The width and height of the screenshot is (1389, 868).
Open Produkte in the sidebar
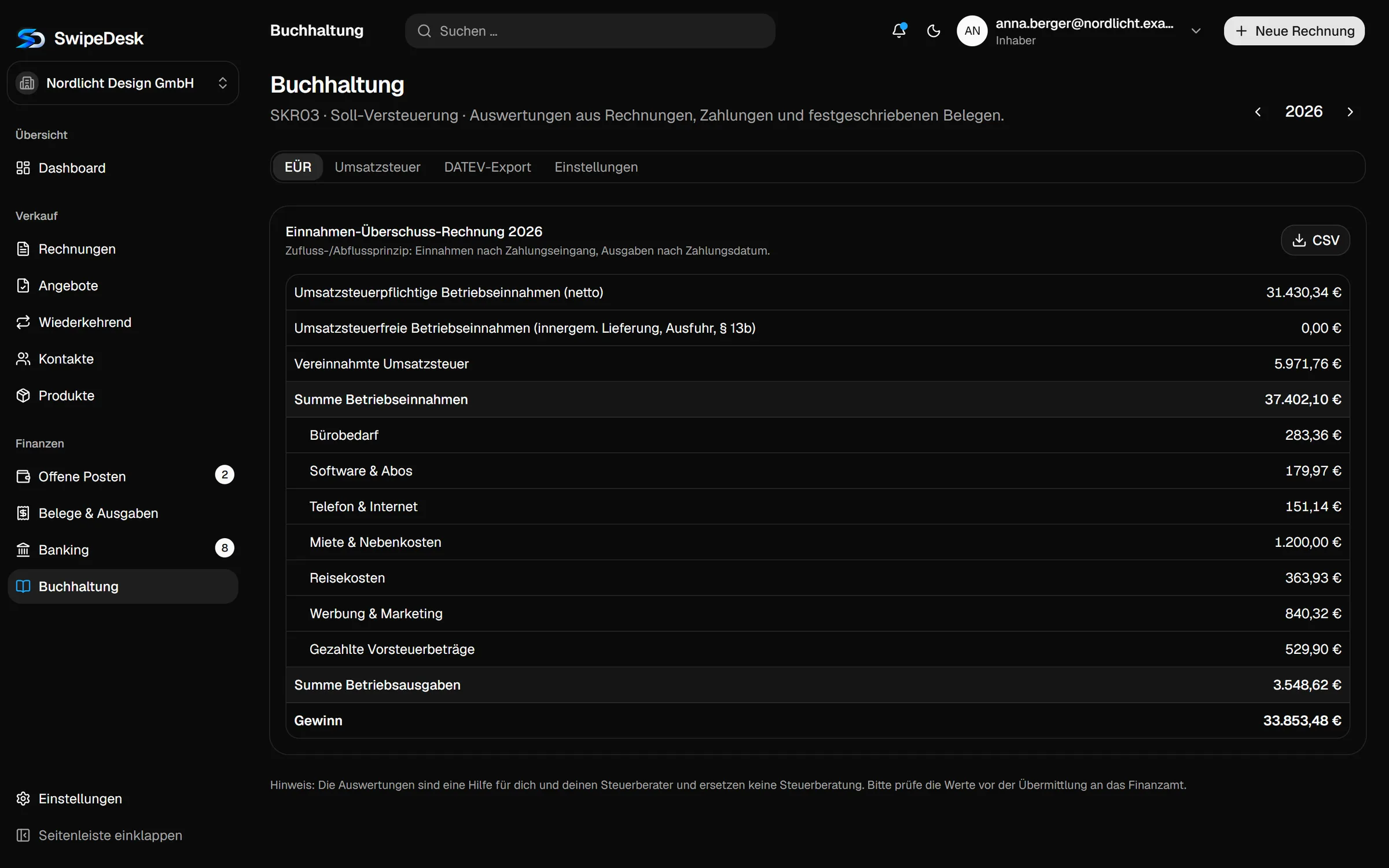(x=123, y=396)
